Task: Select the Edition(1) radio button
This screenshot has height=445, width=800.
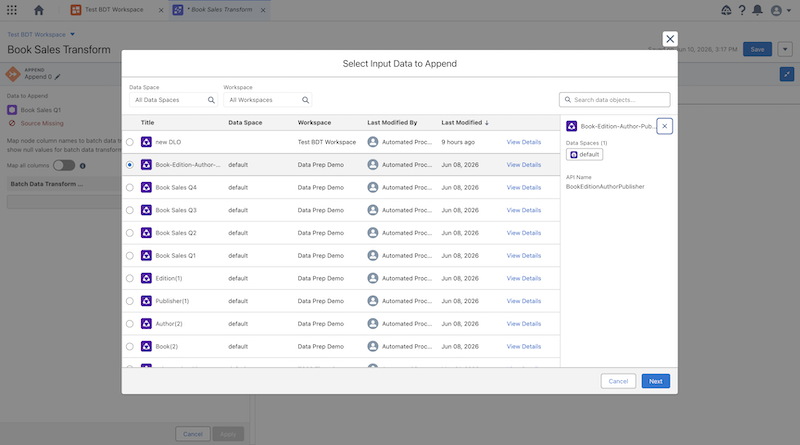Action: coord(130,278)
